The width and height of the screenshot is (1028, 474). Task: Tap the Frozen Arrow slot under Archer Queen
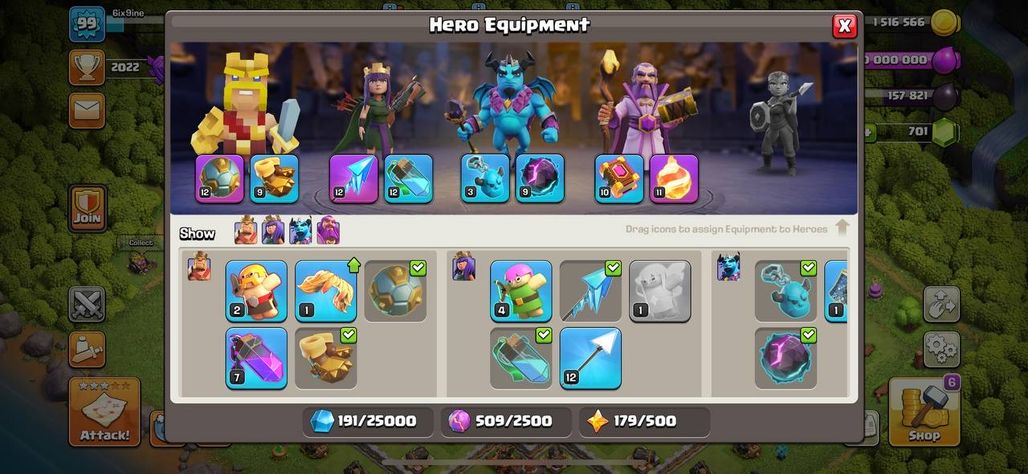pyautogui.click(x=354, y=178)
